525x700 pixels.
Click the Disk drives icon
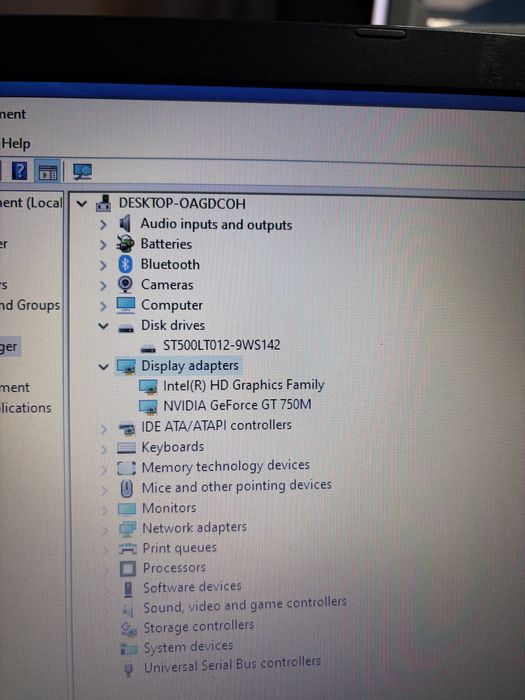coord(126,328)
